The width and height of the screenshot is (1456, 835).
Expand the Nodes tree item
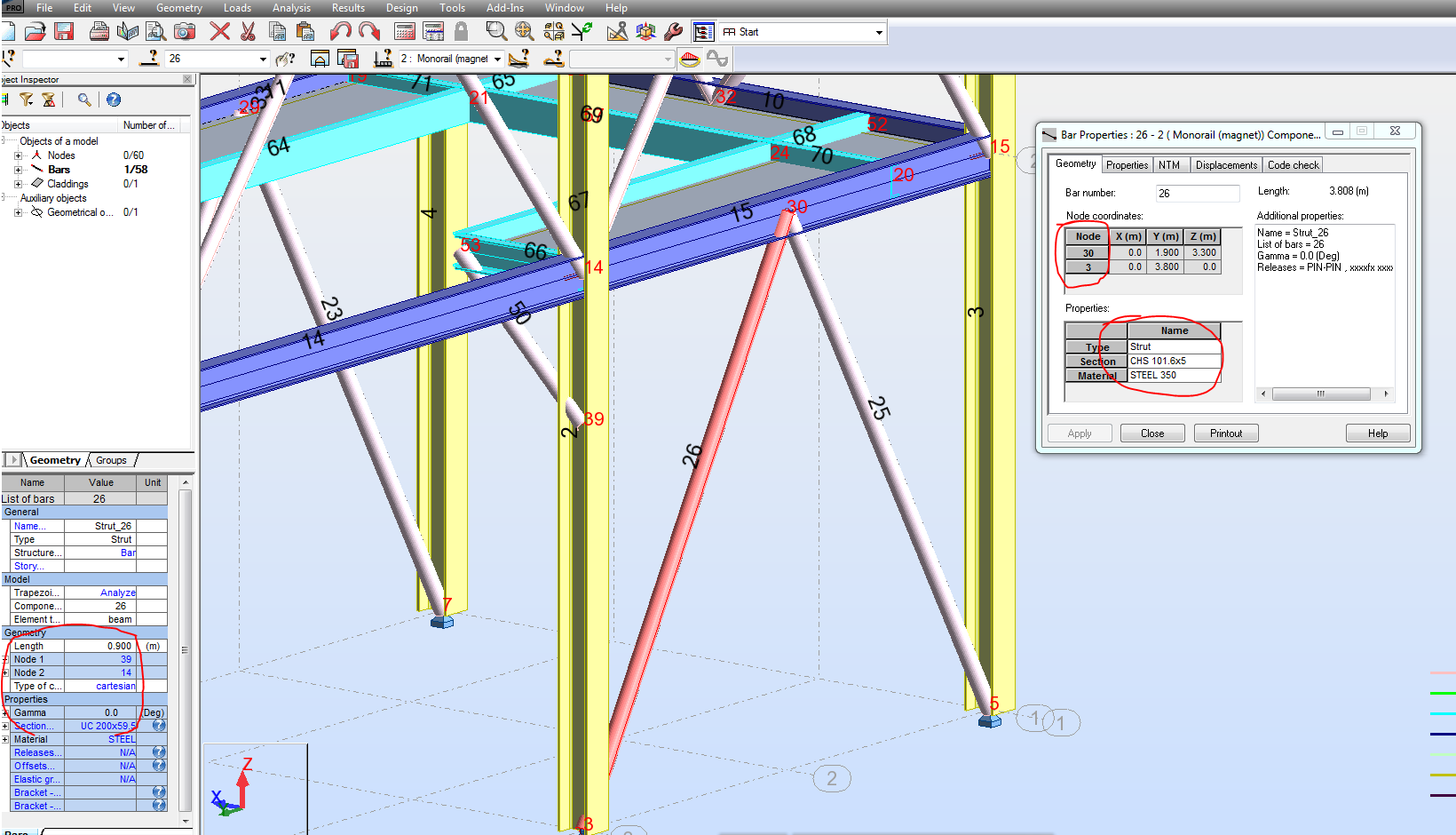coord(18,155)
